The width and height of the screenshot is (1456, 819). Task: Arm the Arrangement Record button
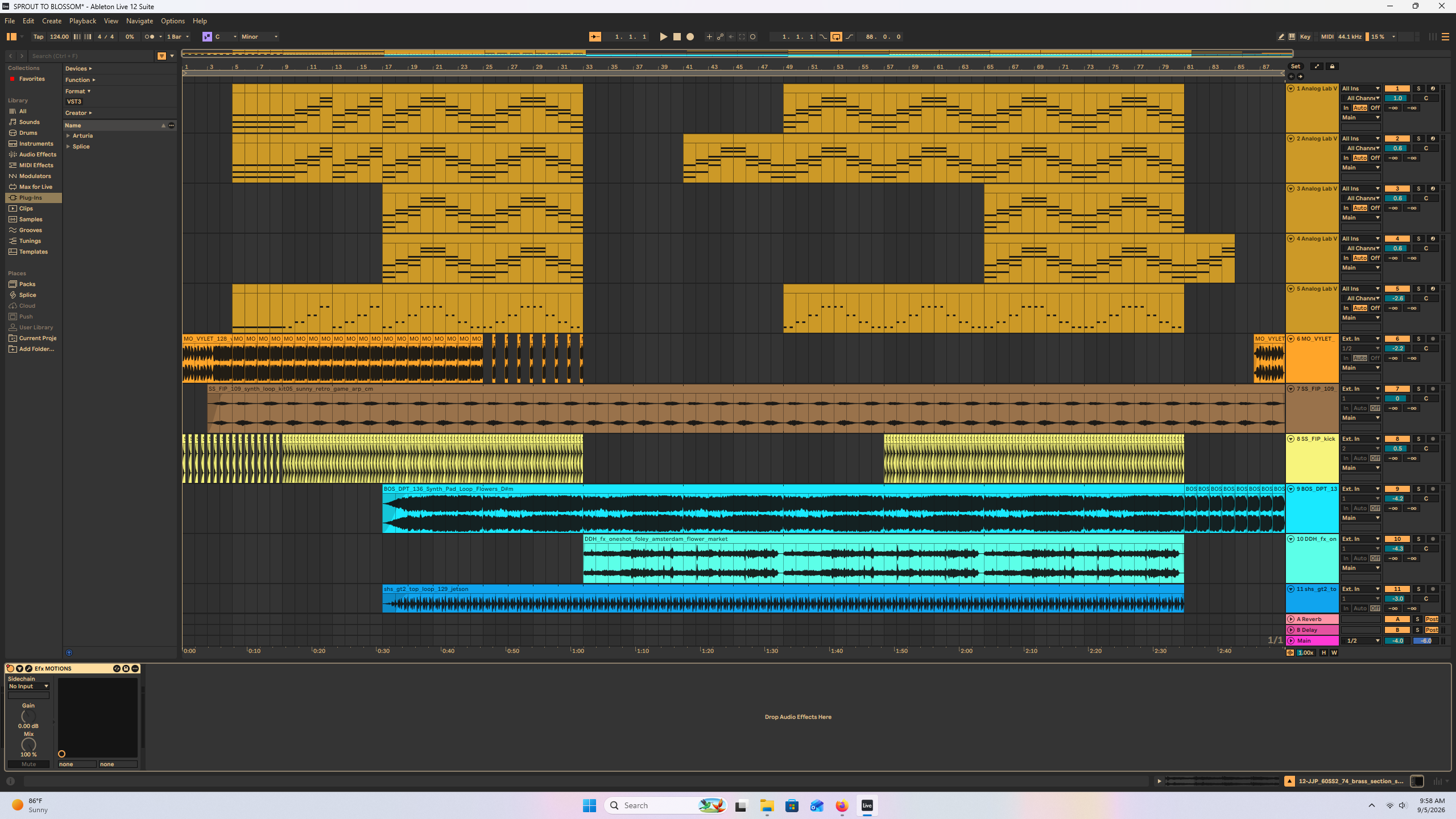(690, 36)
